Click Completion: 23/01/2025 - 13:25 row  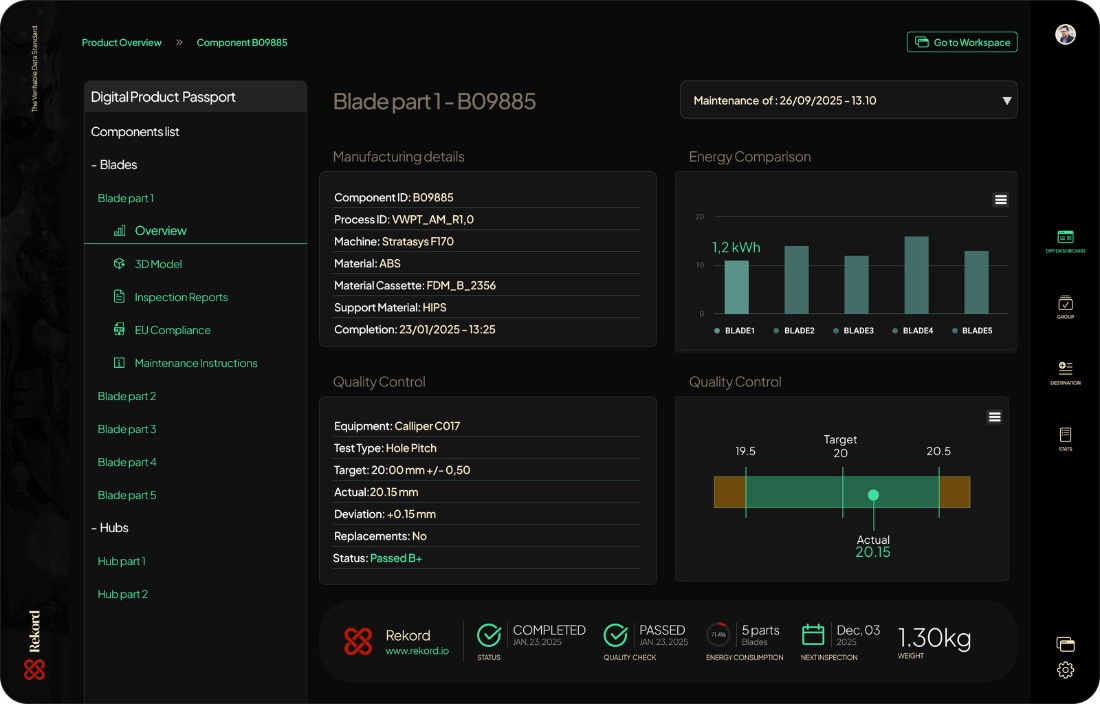pos(487,330)
